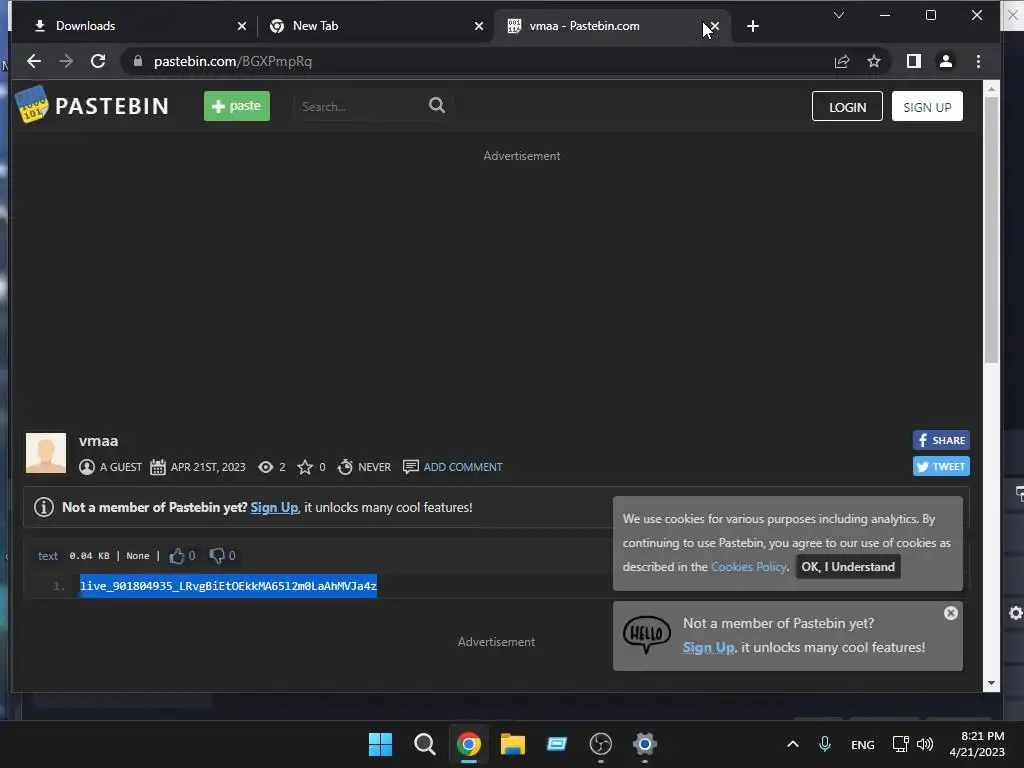
Task: Open the Chrome profile menu
Action: coord(946,61)
